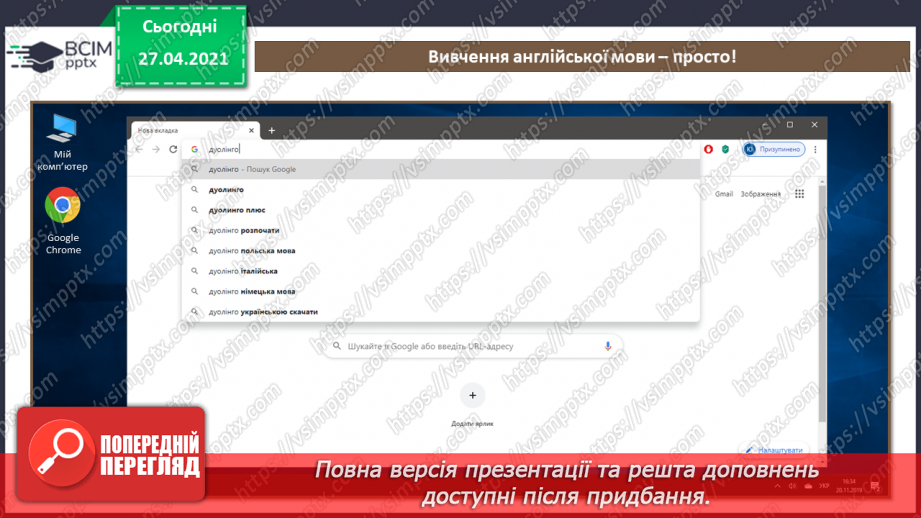This screenshot has width=921, height=518.
Task: Maximize the Chrome window
Action: [x=790, y=125]
